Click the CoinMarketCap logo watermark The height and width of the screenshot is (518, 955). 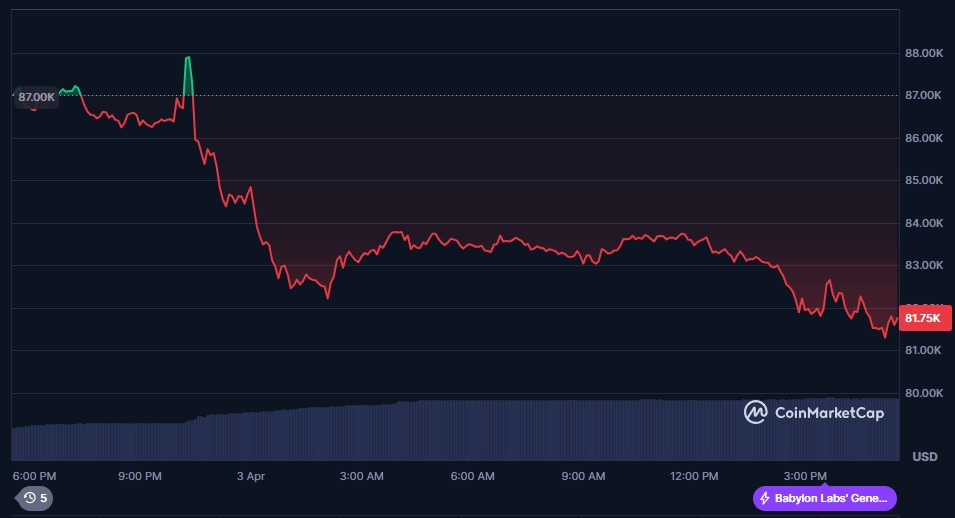pos(814,412)
